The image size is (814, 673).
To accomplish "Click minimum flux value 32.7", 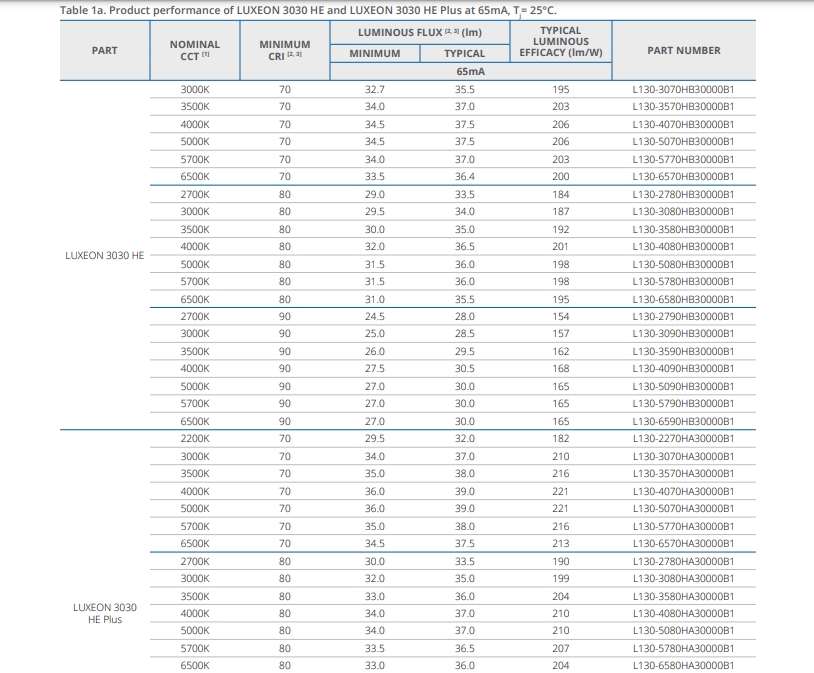I will [x=374, y=89].
